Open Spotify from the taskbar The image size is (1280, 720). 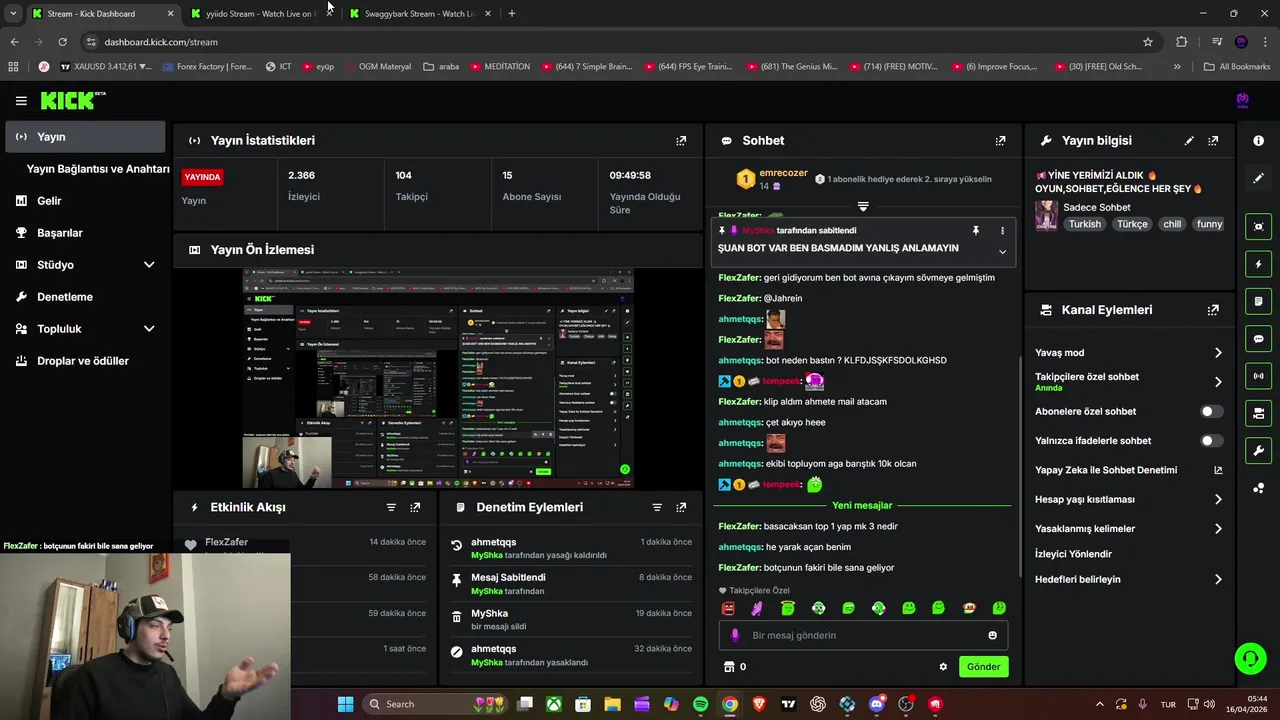[700, 704]
